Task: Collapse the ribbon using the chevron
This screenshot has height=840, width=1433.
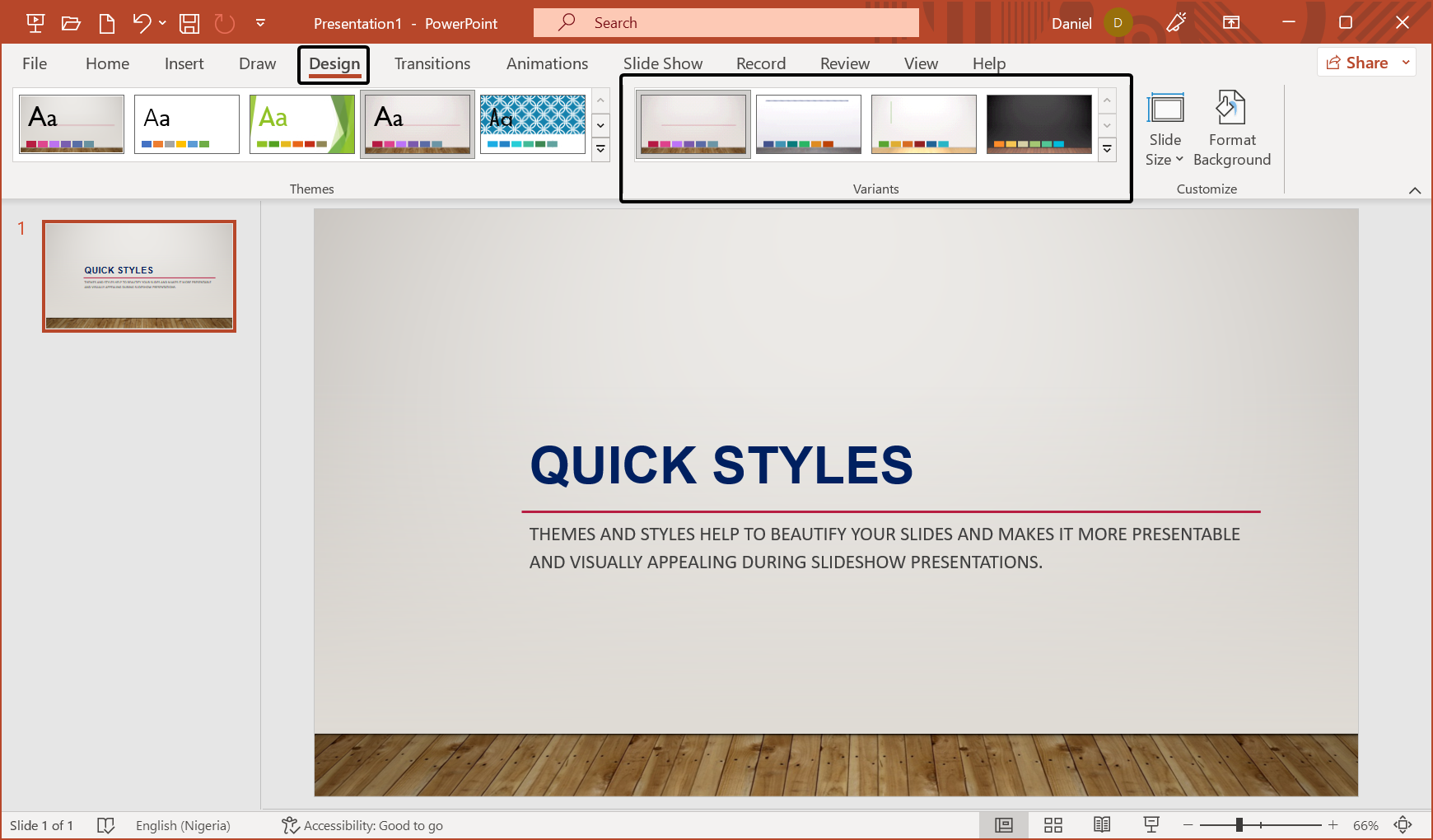Action: click(x=1416, y=189)
